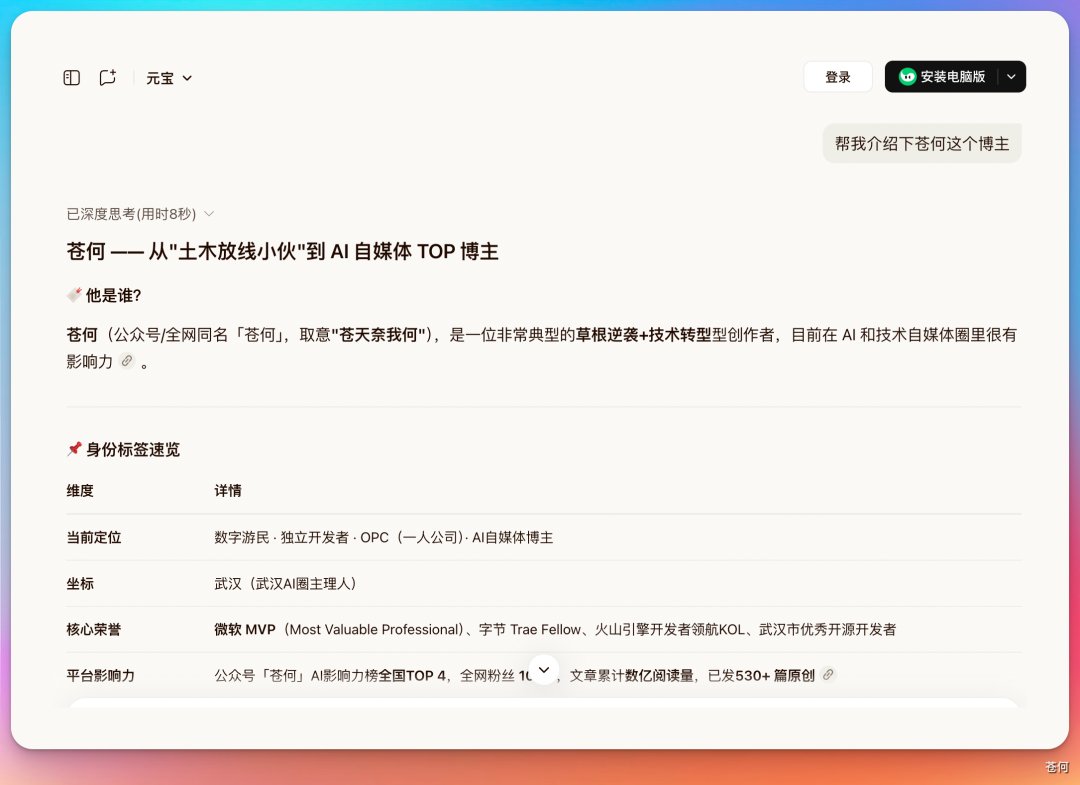Select the heading 苍何 —— 从"土木放线小伙"到 AI 自媒体 TOP 博主

(x=282, y=251)
